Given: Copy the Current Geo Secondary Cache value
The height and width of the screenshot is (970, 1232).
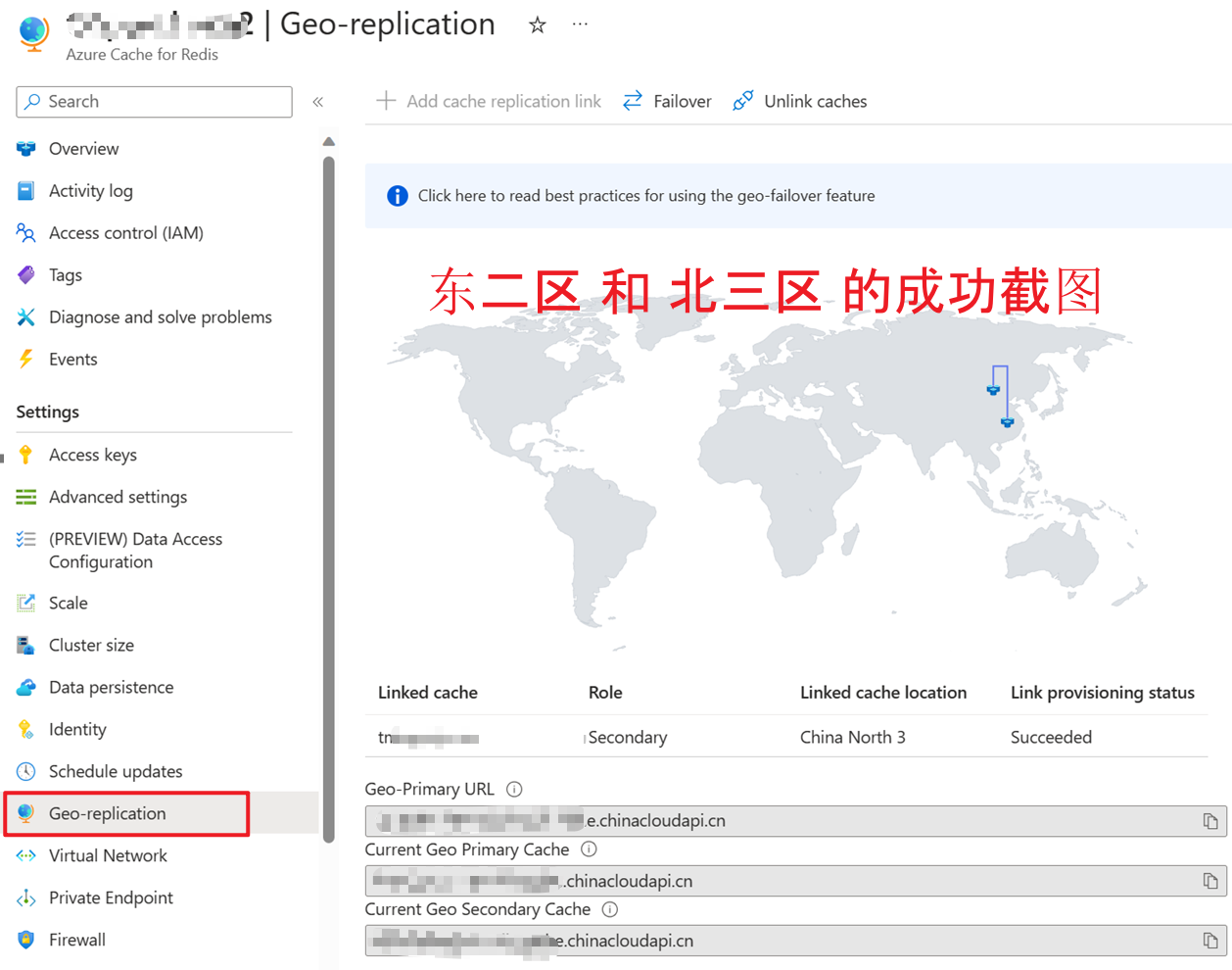Looking at the screenshot, I should (1209, 941).
